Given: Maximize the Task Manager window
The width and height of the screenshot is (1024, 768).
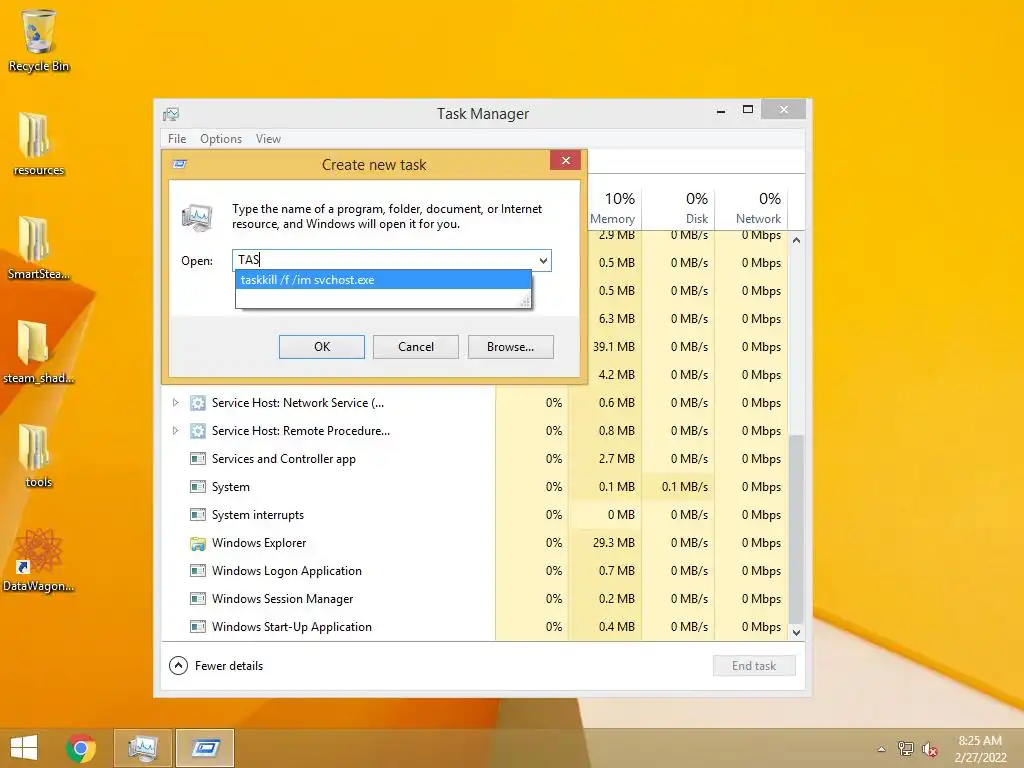Looking at the screenshot, I should pyautogui.click(x=748, y=110).
